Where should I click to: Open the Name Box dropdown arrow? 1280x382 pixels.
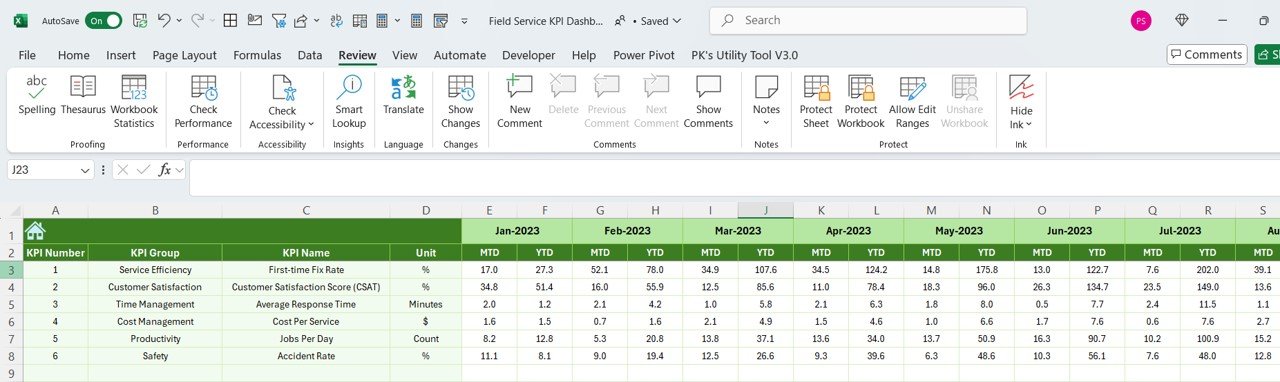(85, 170)
